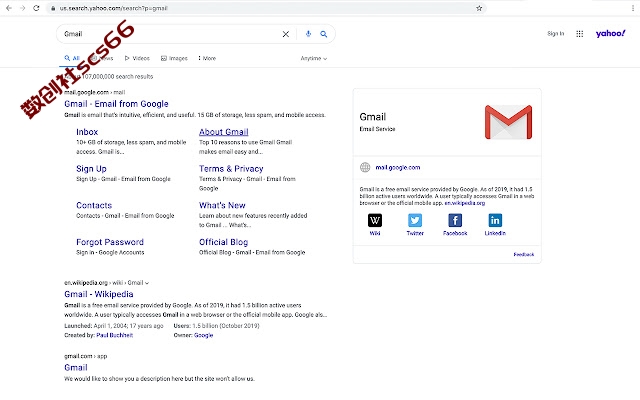Open the Inbox sublink
This screenshot has height=400, width=640.
pos(87,132)
